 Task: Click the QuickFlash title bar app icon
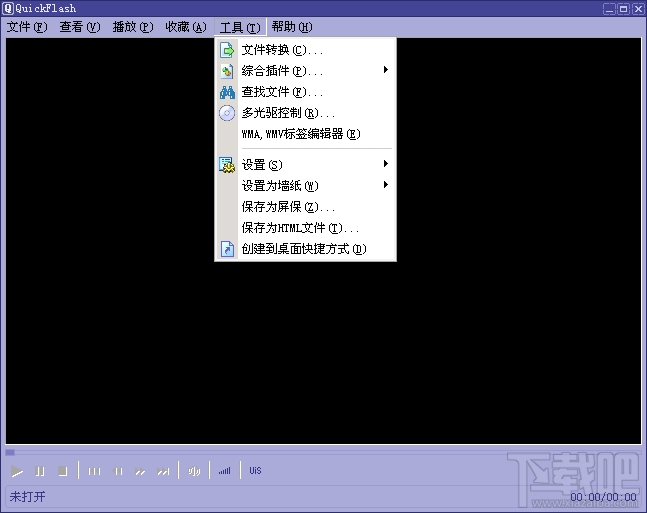click(8, 8)
